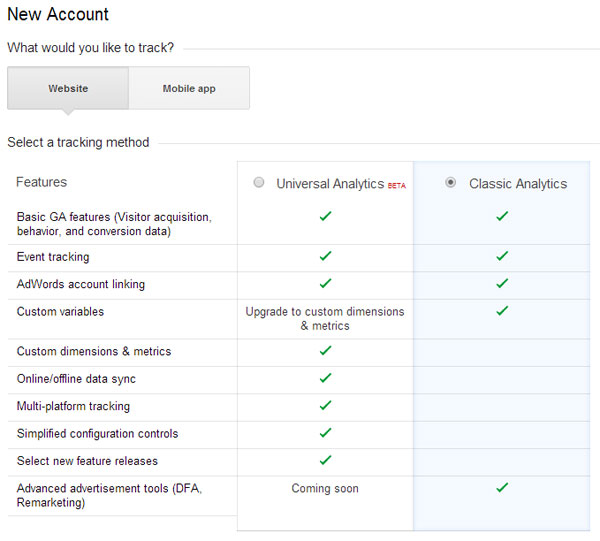Click Classic Analytics checkmark for Event tracking
The height and width of the screenshot is (541, 600).
pos(502,256)
